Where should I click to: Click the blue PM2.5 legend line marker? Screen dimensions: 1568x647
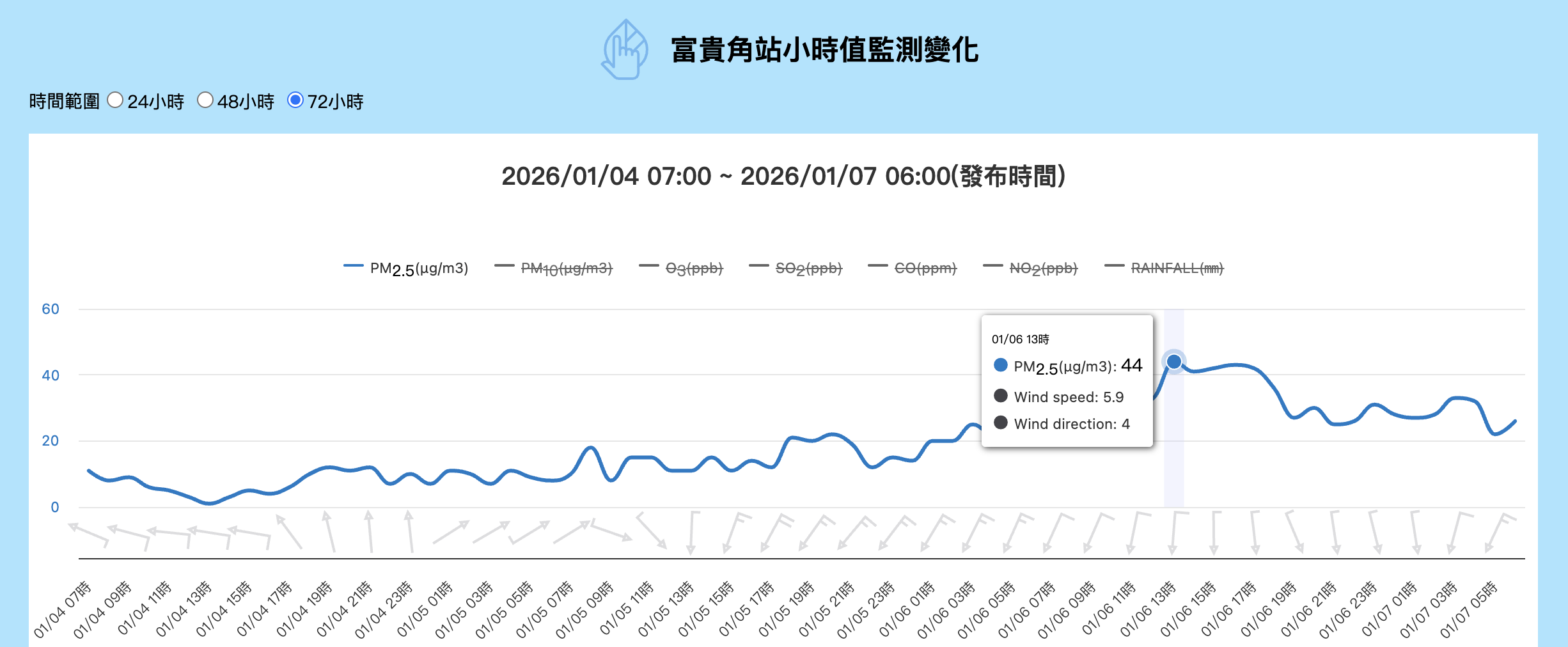[x=354, y=266]
